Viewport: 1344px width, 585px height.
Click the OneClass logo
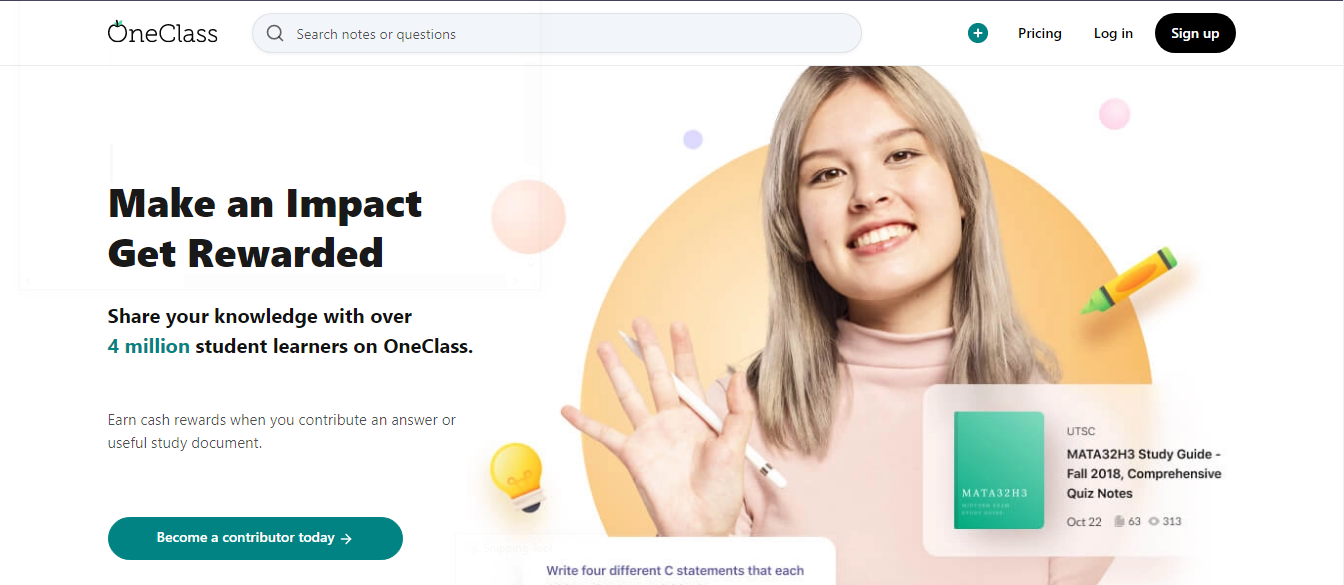(x=162, y=32)
